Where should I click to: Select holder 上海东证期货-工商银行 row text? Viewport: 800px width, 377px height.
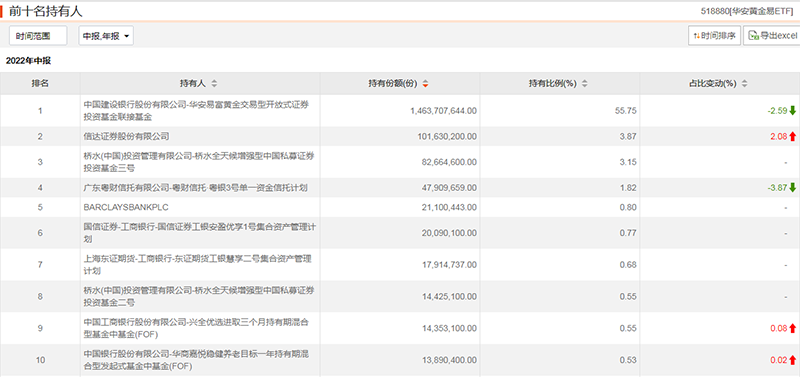(x=198, y=265)
